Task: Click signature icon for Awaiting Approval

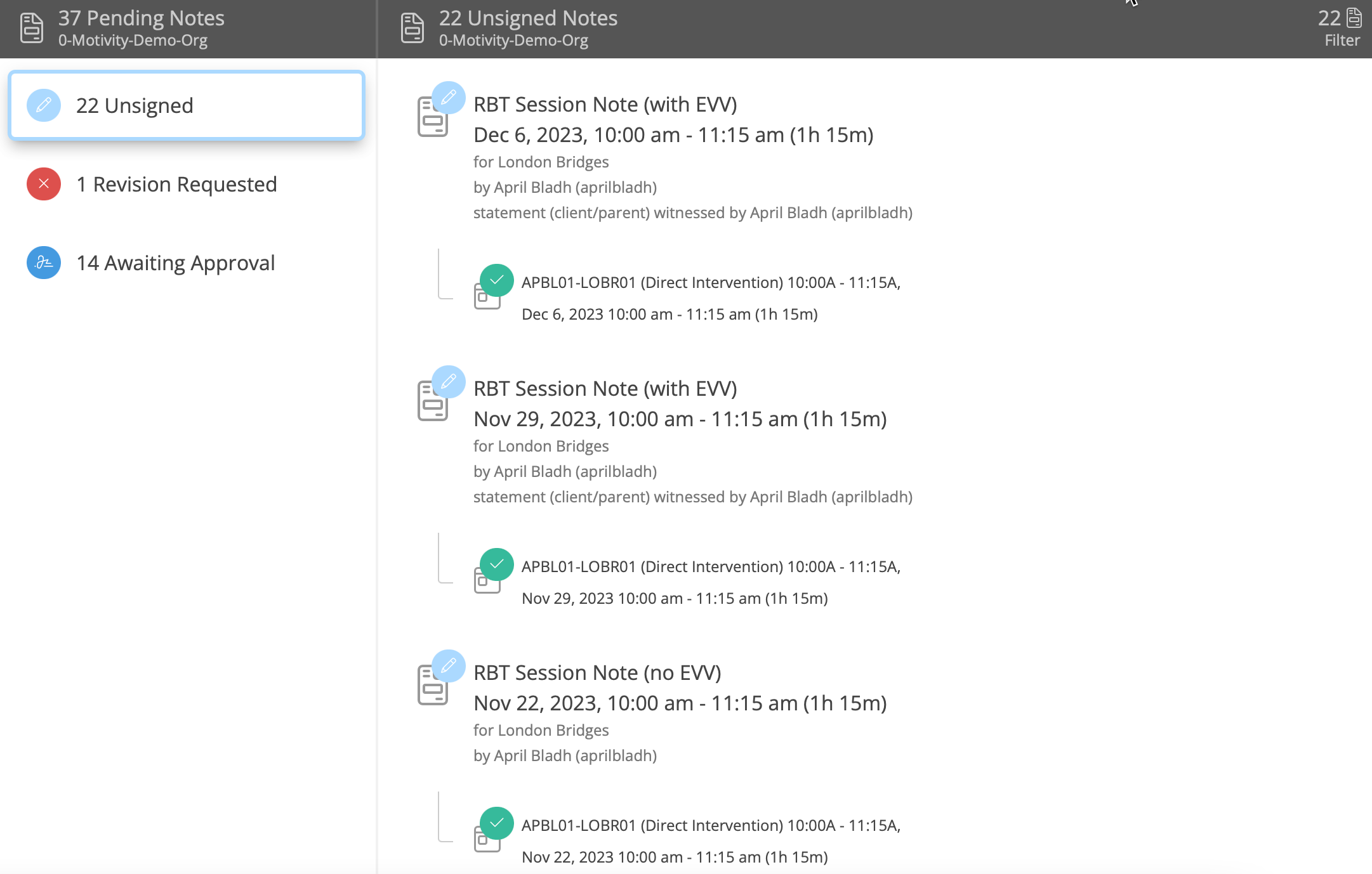Action: coord(44,263)
